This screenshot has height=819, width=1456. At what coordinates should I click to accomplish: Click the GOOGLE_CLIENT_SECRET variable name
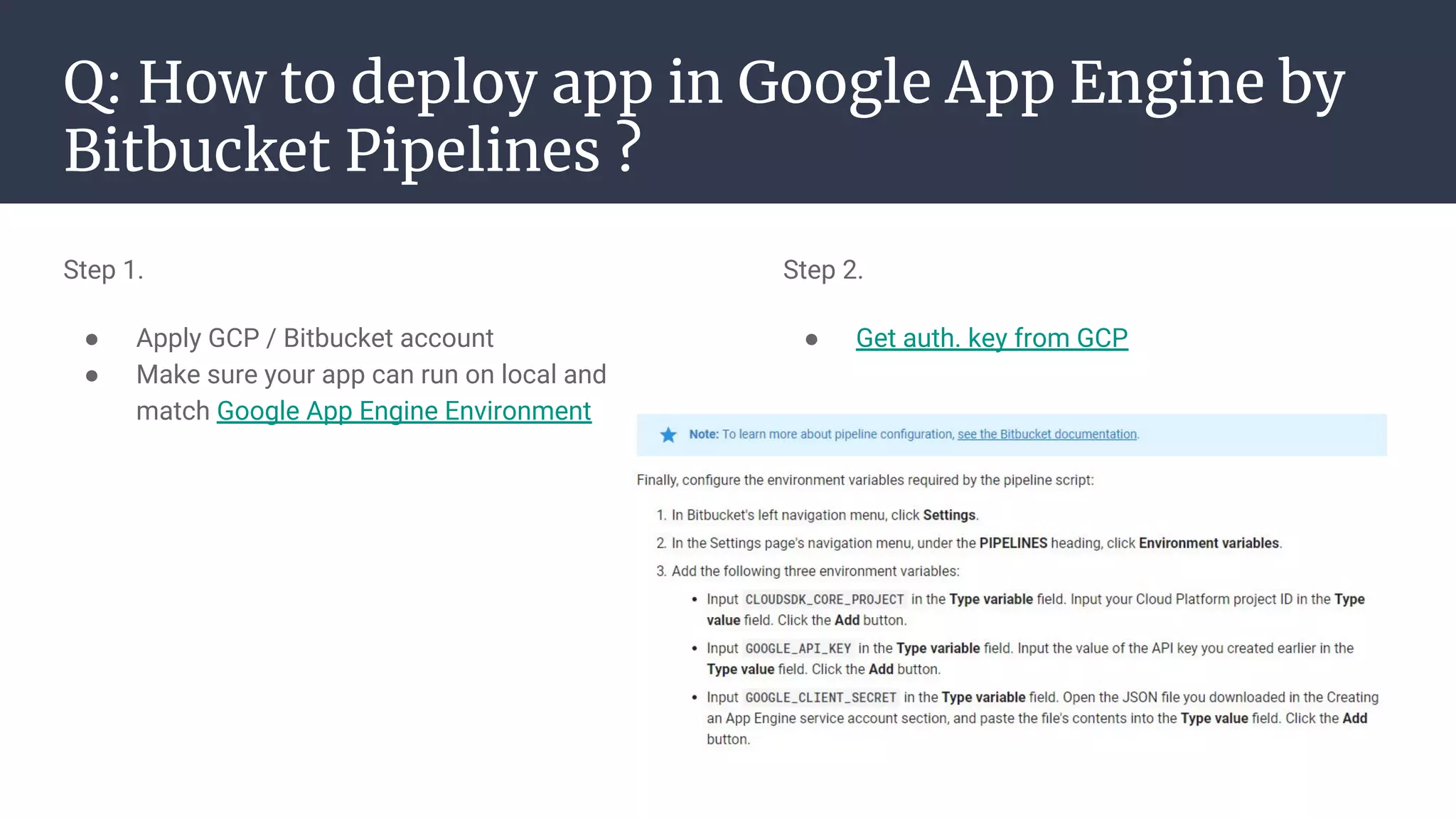coord(820,697)
